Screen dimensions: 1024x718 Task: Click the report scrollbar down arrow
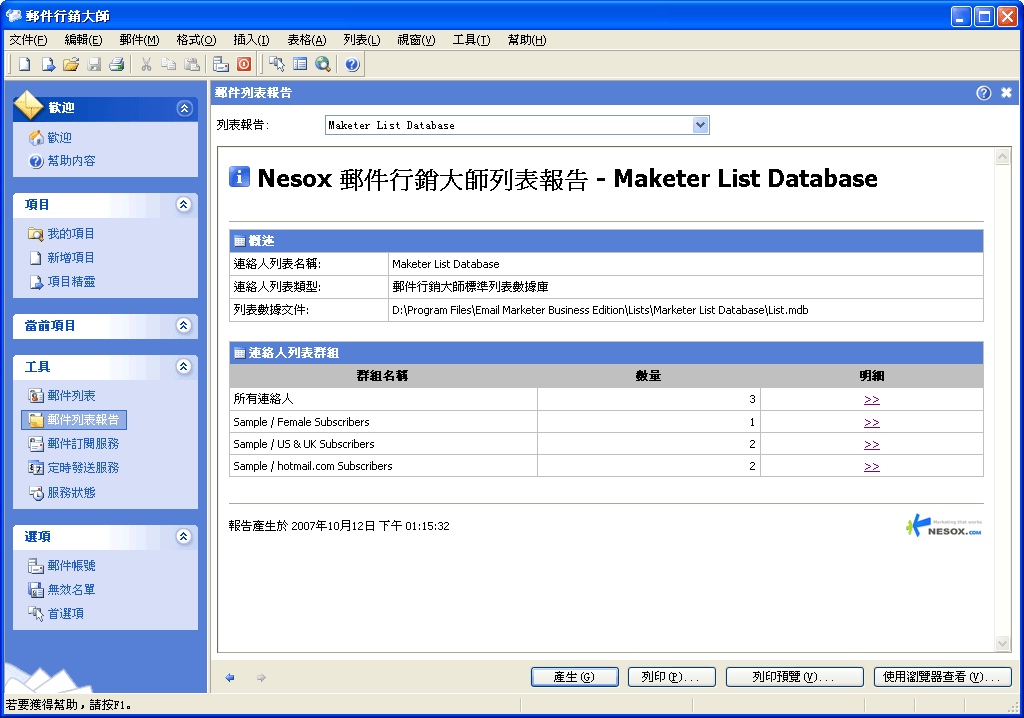click(1003, 643)
